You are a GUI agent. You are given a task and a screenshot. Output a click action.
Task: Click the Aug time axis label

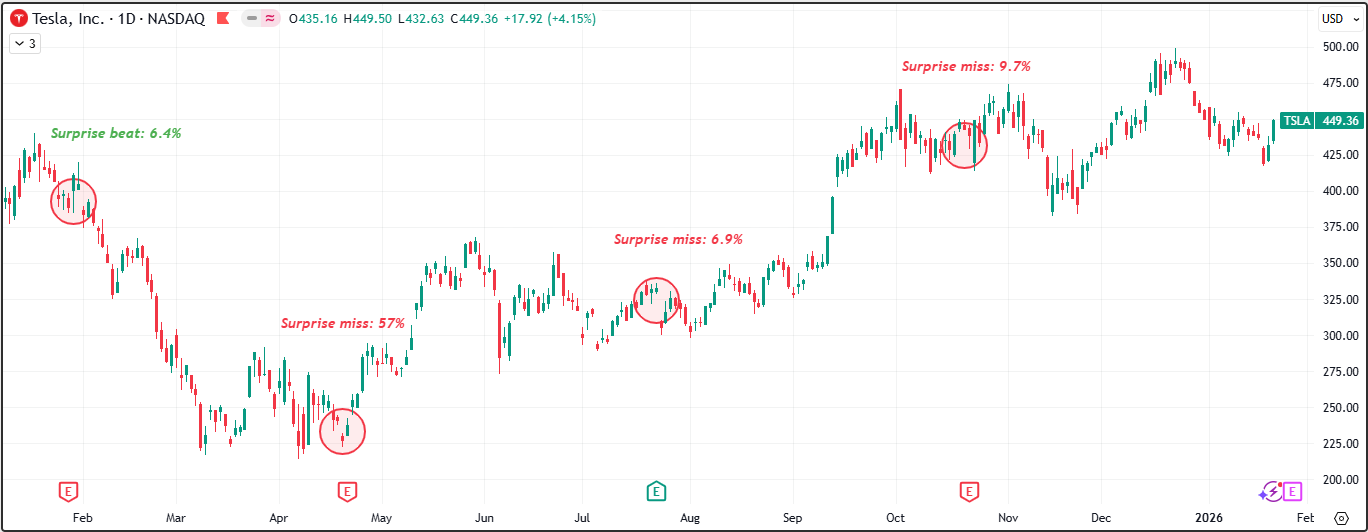pos(689,518)
